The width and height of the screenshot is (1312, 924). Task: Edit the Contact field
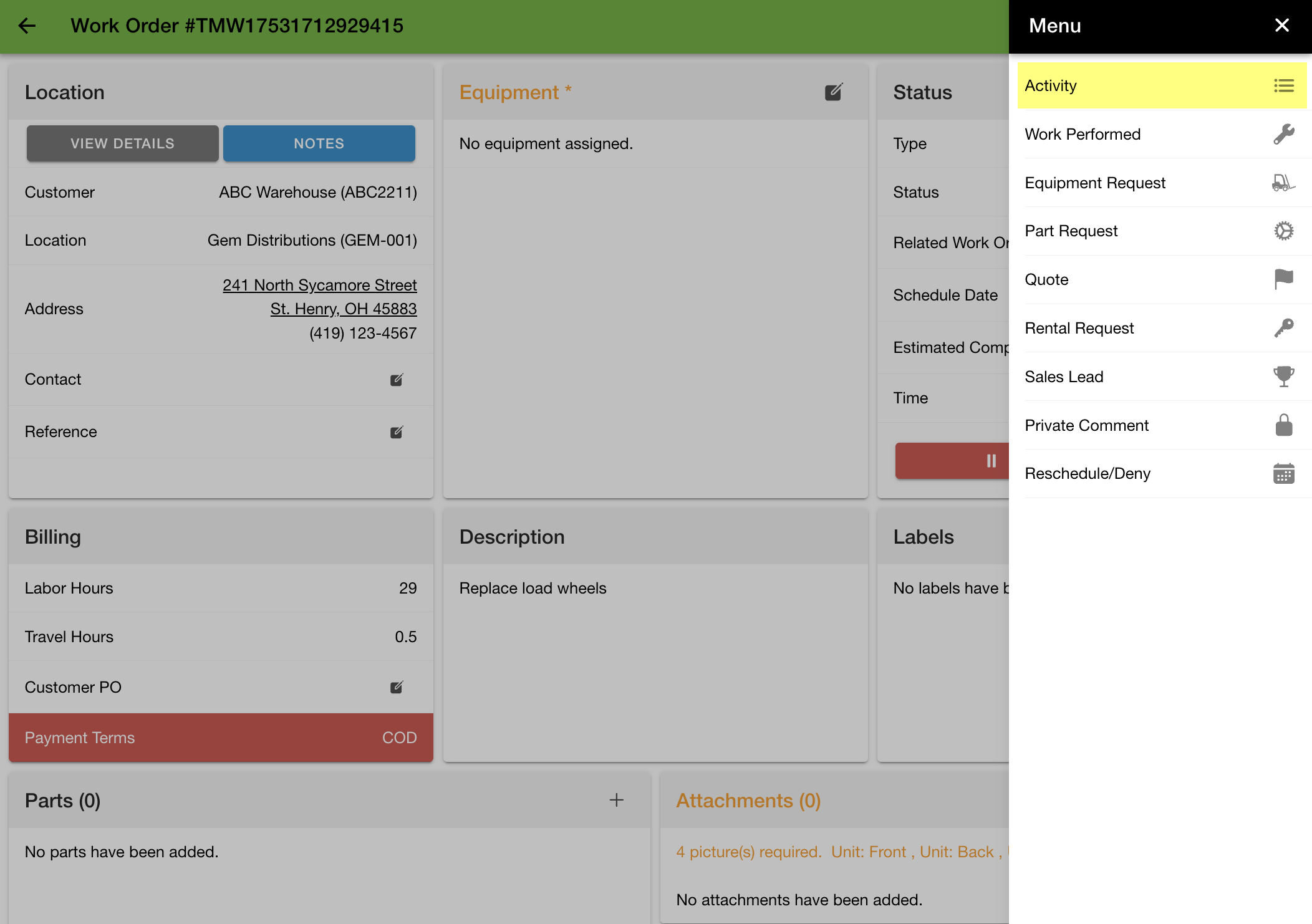[397, 380]
